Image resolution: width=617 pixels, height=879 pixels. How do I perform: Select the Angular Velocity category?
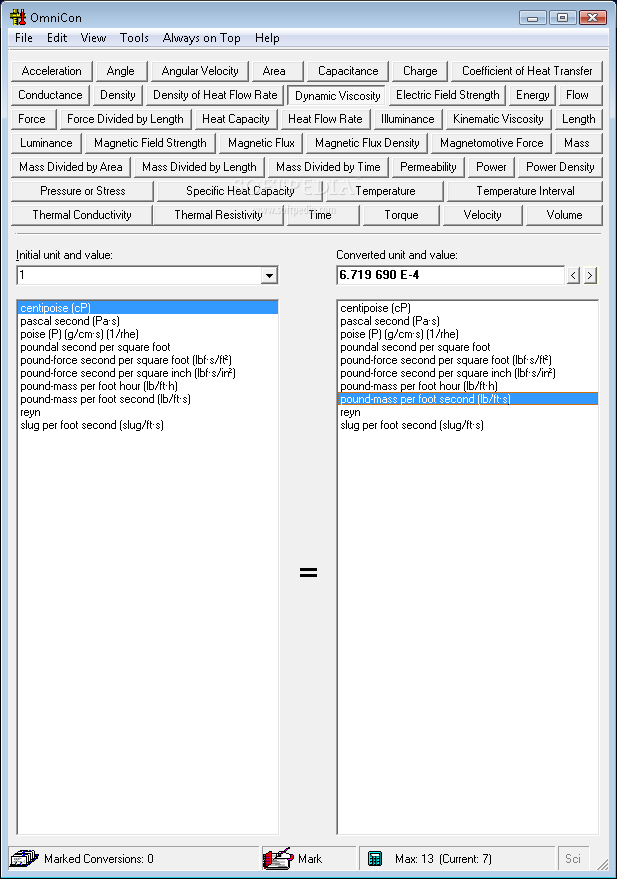point(200,71)
